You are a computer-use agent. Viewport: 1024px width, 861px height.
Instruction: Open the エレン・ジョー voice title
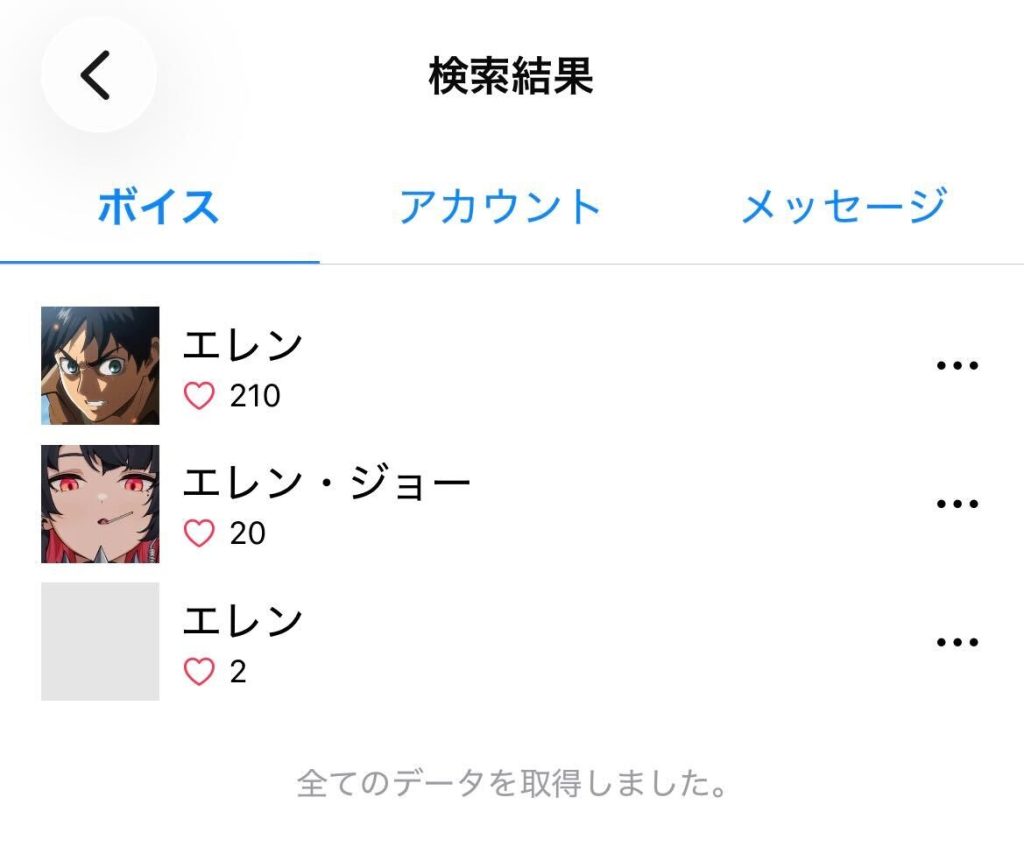pos(326,485)
